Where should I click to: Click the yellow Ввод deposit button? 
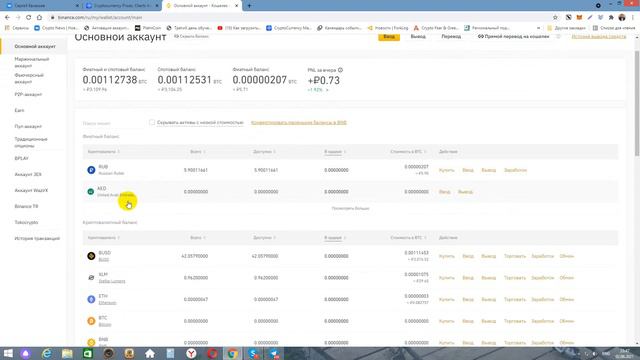[389, 37]
